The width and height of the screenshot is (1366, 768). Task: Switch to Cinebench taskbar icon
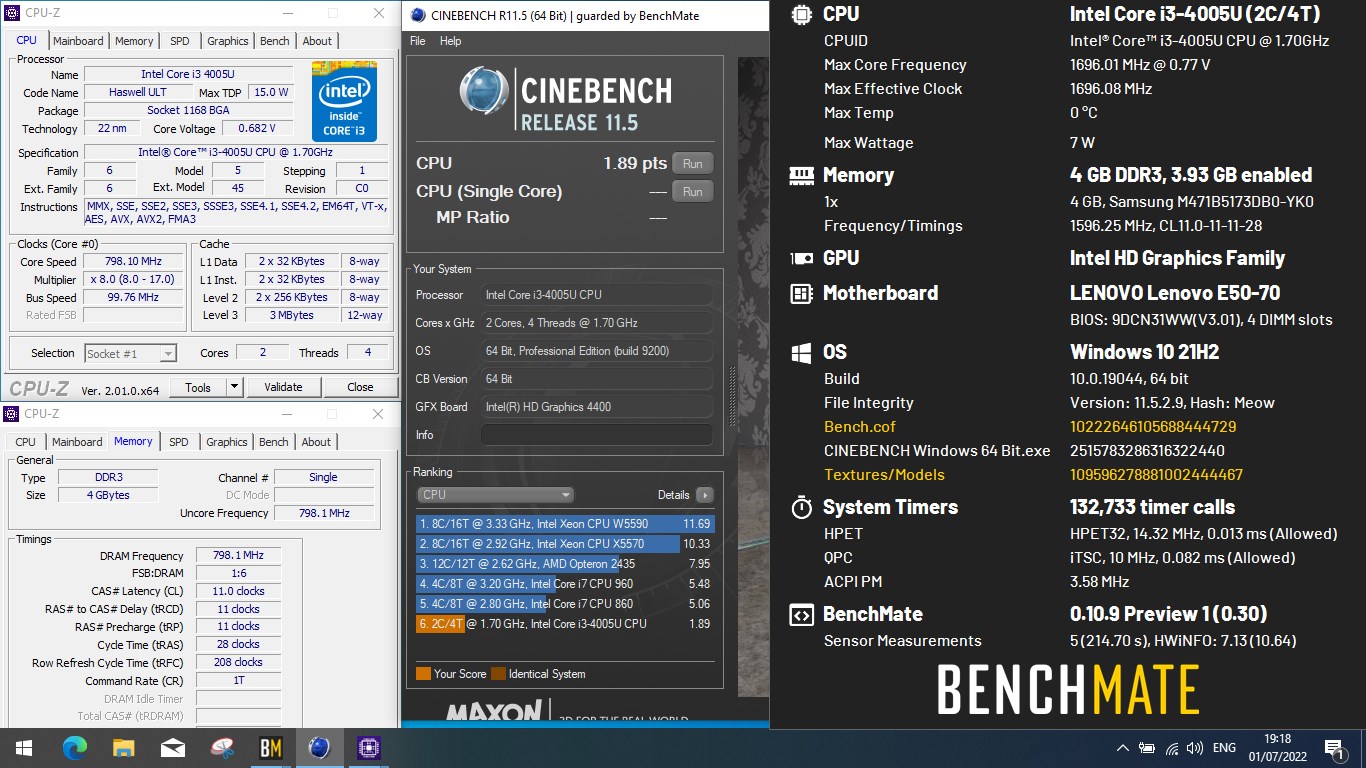tap(319, 748)
